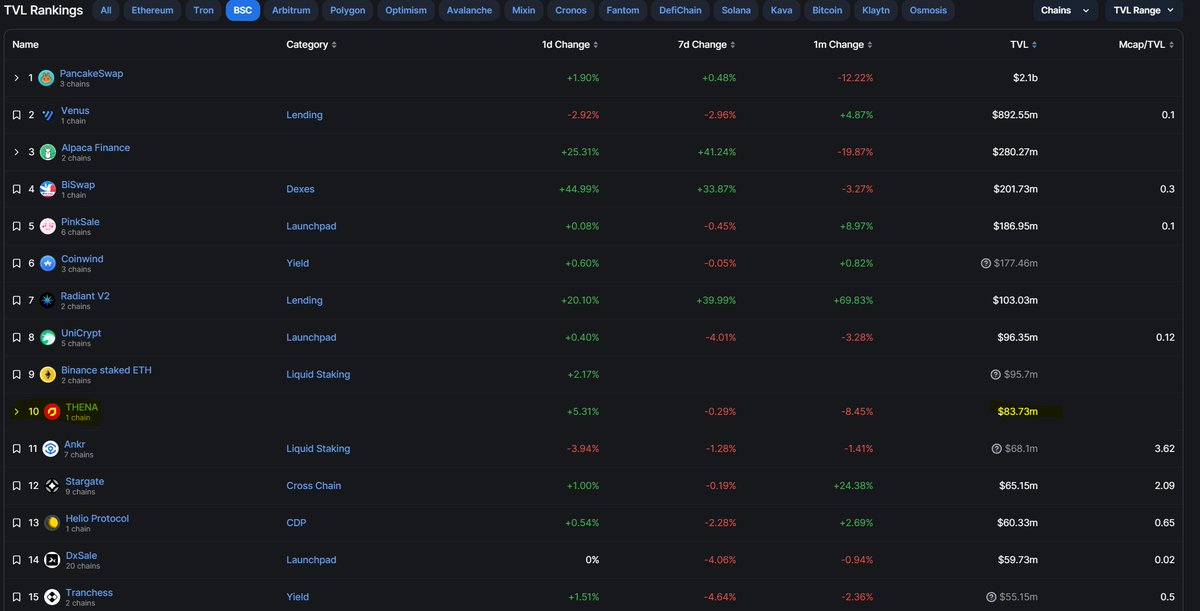Image resolution: width=1200 pixels, height=611 pixels.
Task: Bookmark the Coinwind row
Action: click(16, 263)
